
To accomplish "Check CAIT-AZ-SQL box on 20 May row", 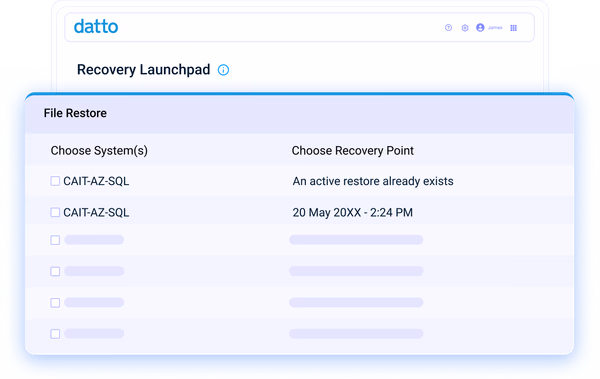I will pyautogui.click(x=55, y=212).
